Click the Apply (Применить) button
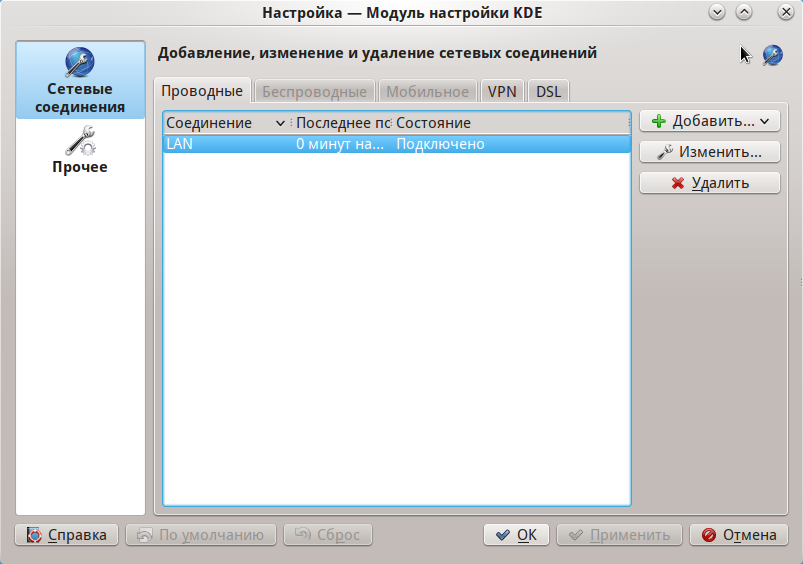Screen dimensions: 803x564 point(620,535)
